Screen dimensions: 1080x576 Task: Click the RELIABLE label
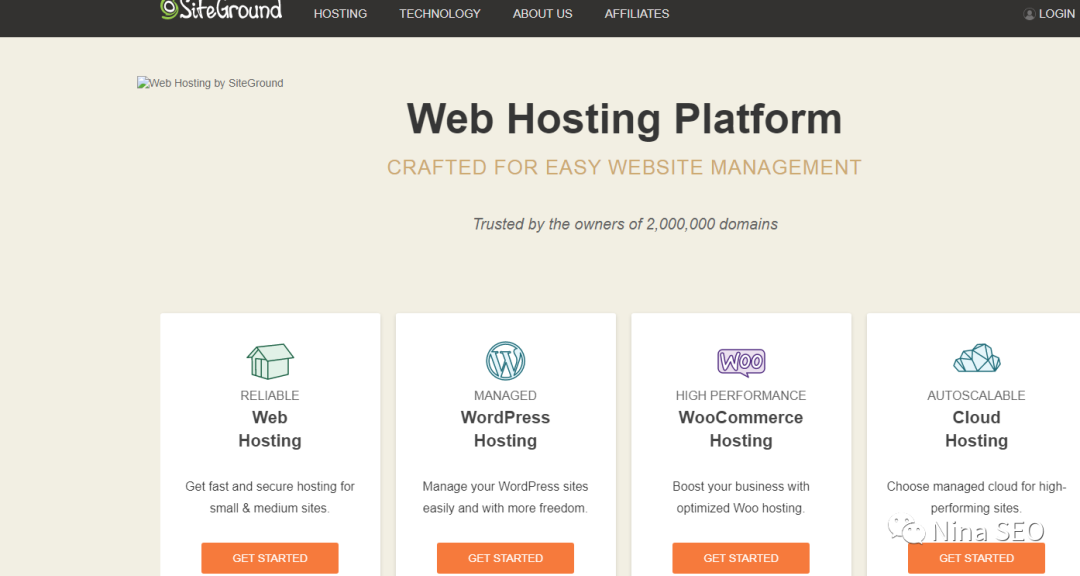pos(270,395)
